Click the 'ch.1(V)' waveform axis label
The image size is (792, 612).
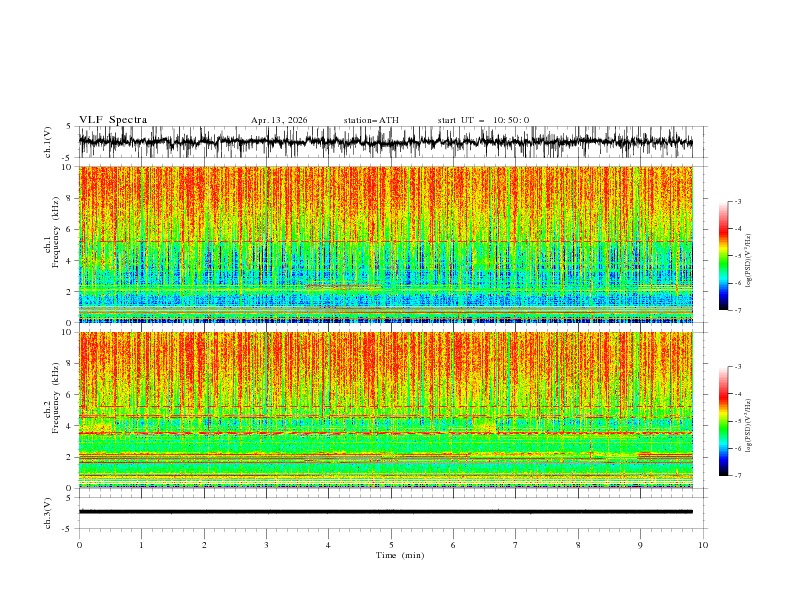pos(48,142)
